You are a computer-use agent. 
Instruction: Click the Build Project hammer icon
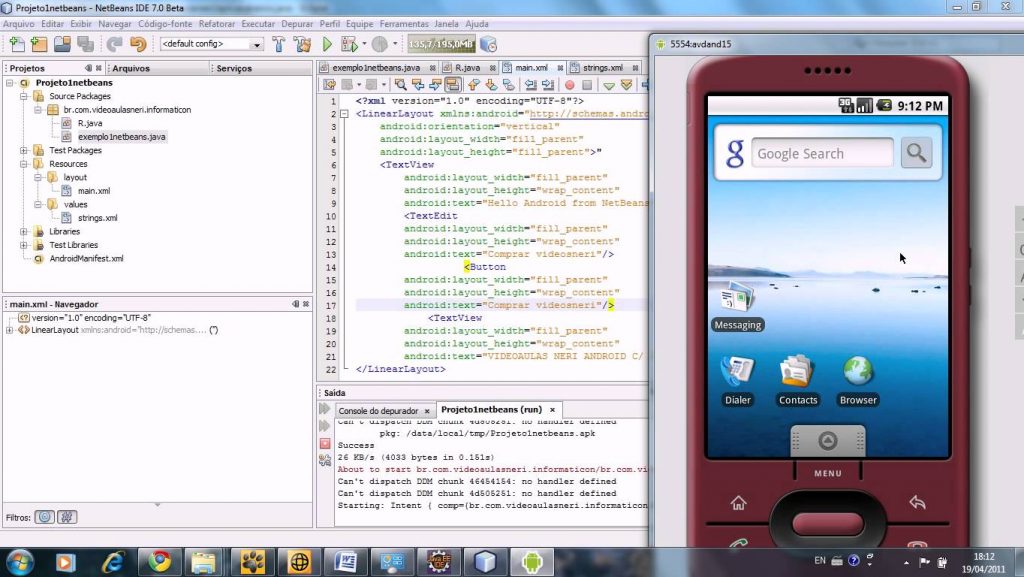(x=279, y=44)
